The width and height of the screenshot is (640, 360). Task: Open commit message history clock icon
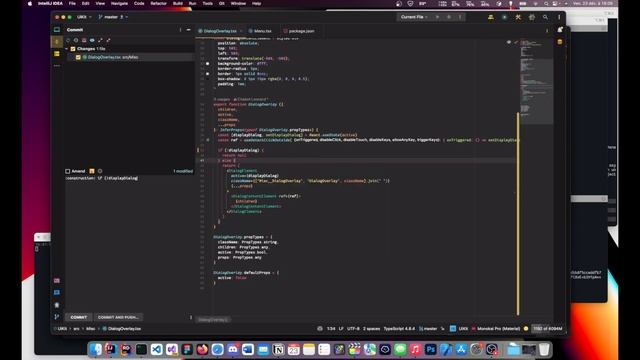[x=100, y=171]
